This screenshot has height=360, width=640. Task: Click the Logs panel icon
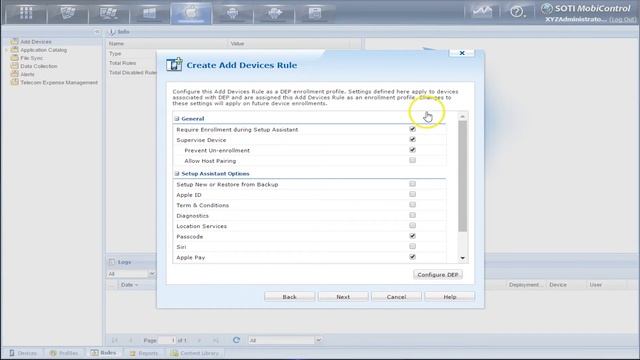point(112,262)
